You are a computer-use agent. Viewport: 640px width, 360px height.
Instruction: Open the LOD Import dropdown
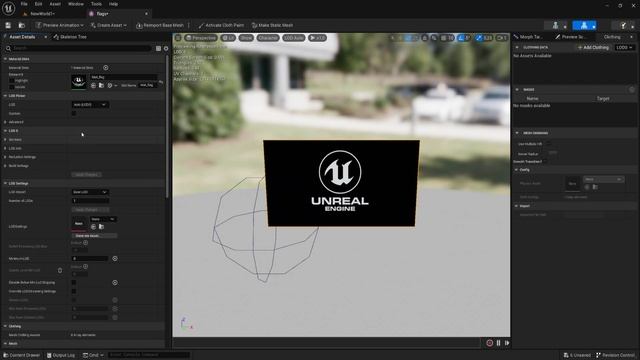pyautogui.click(x=90, y=192)
